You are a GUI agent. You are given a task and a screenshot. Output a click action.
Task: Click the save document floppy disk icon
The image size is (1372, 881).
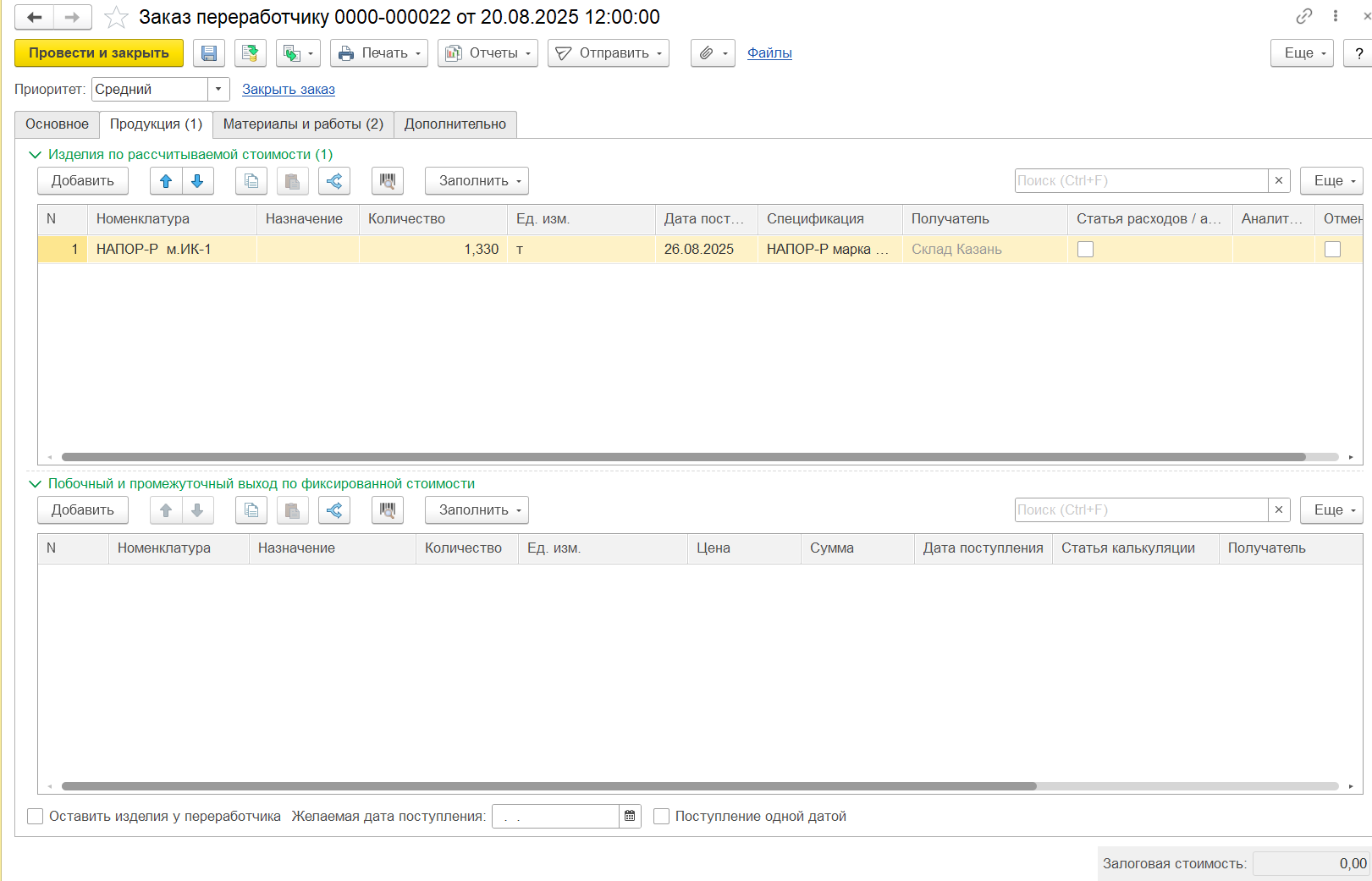click(208, 53)
